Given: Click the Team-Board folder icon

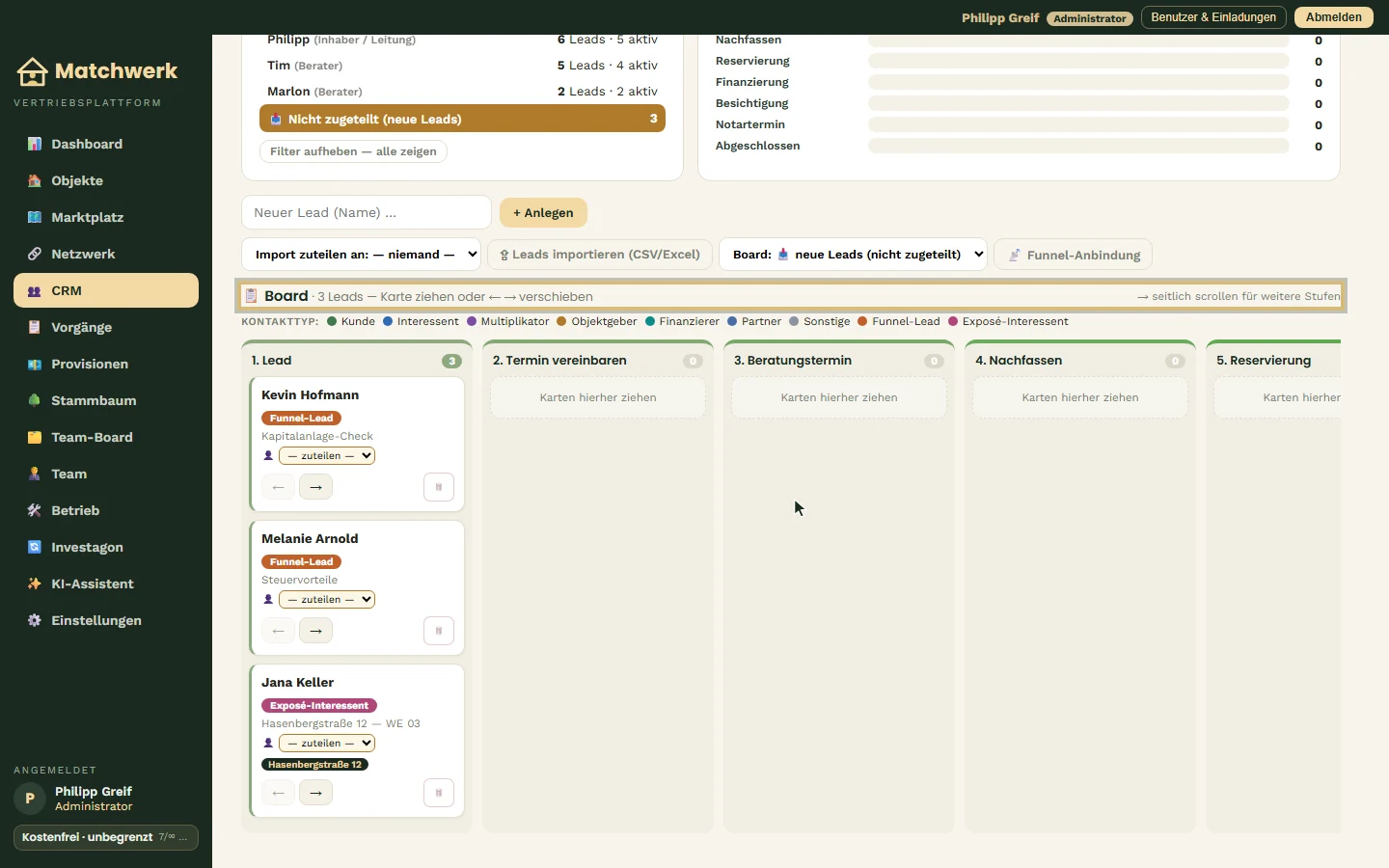Looking at the screenshot, I should coord(35,437).
